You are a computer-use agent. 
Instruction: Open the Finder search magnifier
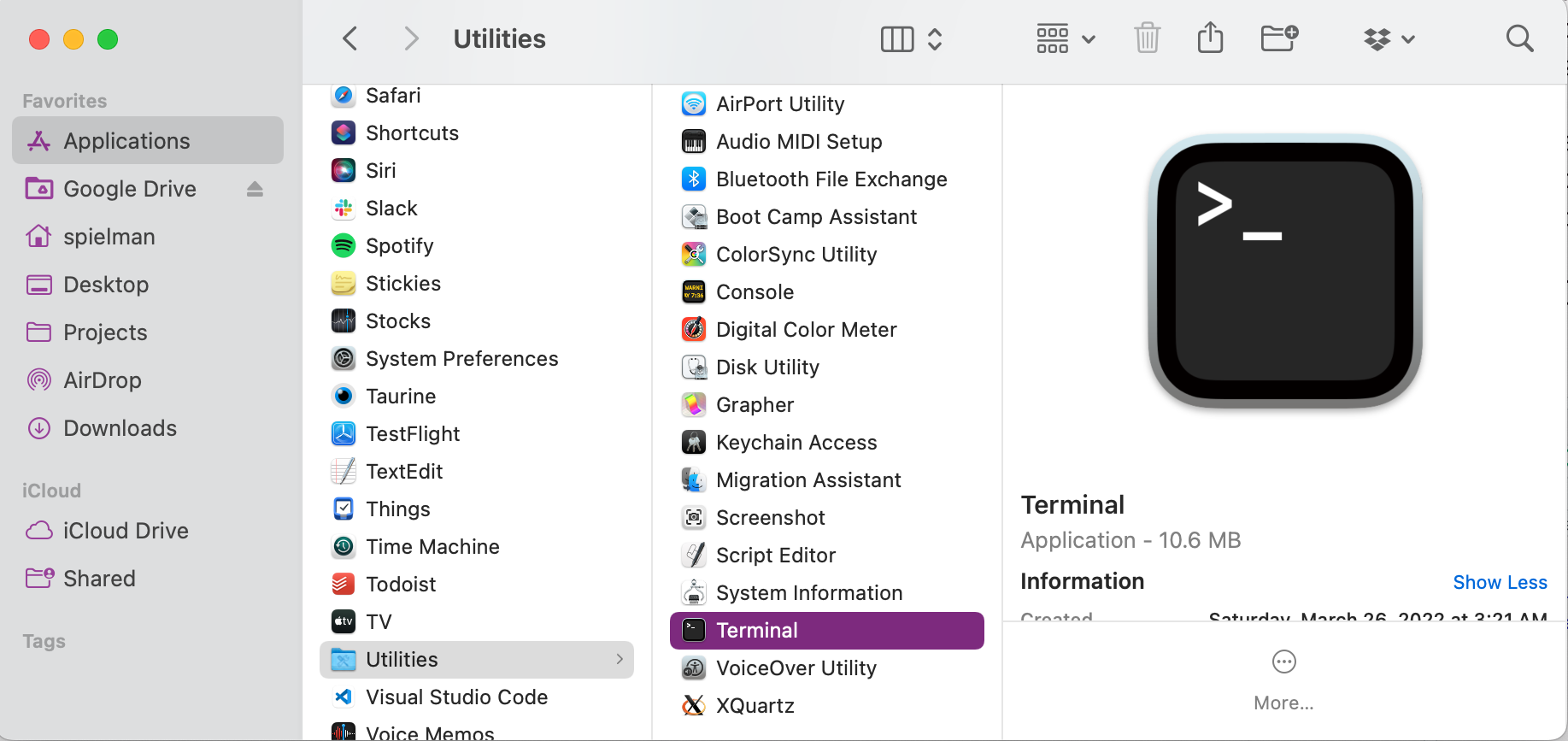pos(1519,38)
